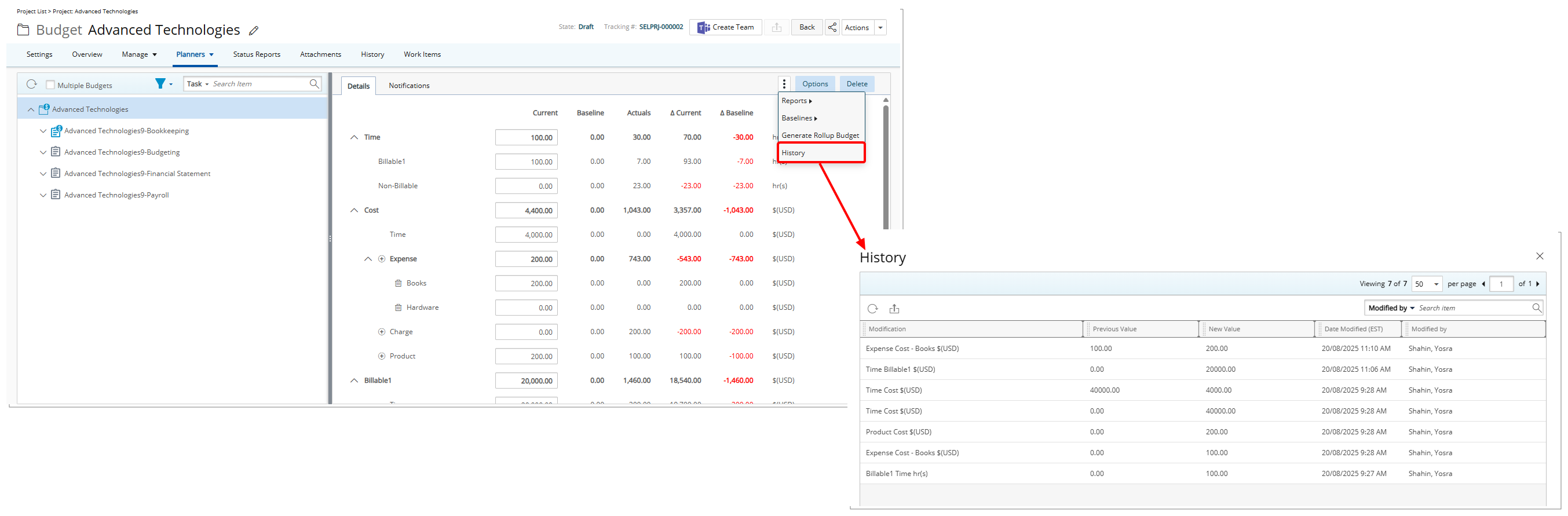Click the Books Current value field
1568x516 pixels.
point(526,284)
